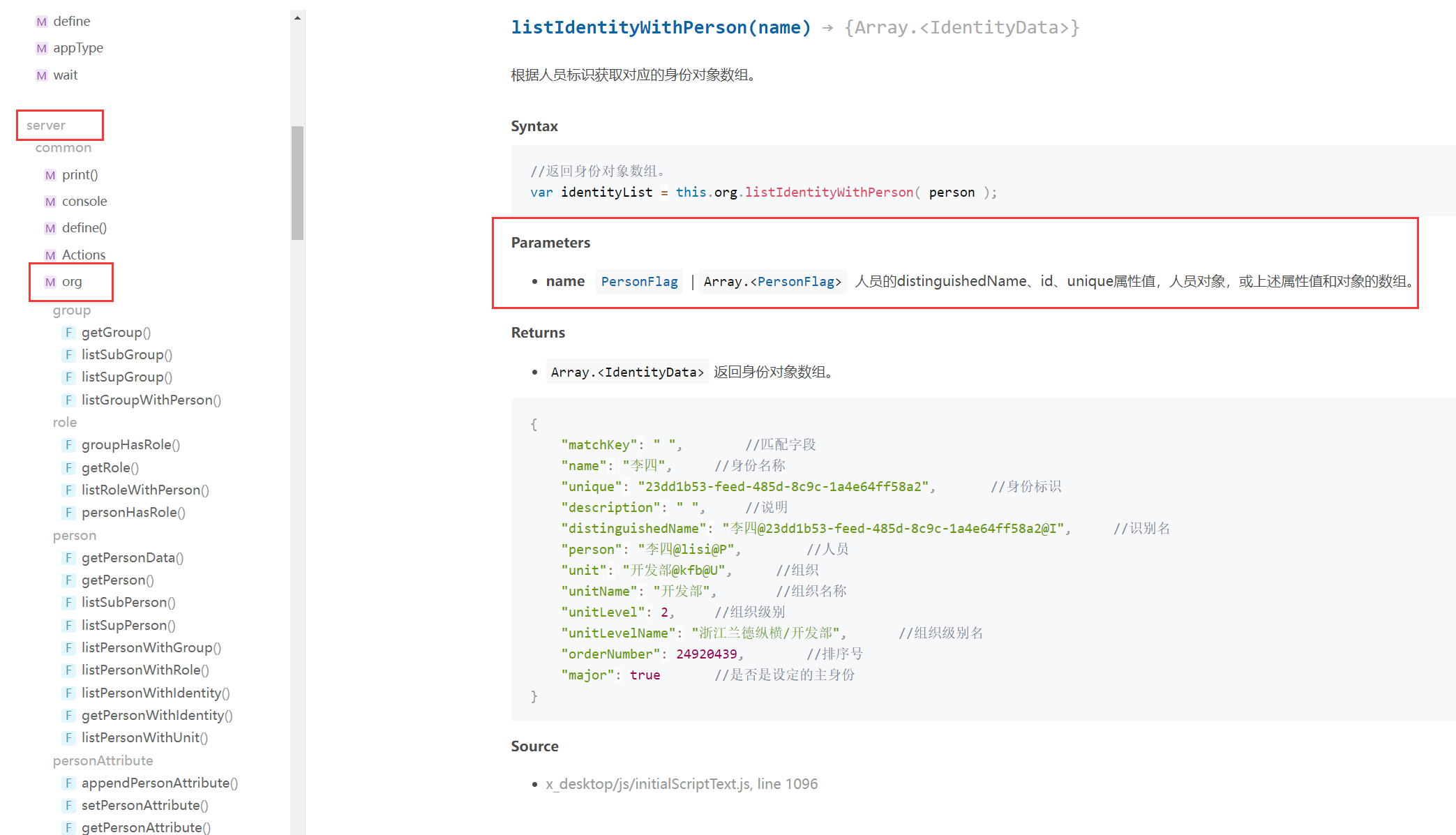The width and height of the screenshot is (1456, 835).
Task: Click the sidebar scrollbar thumb
Action: [297, 183]
